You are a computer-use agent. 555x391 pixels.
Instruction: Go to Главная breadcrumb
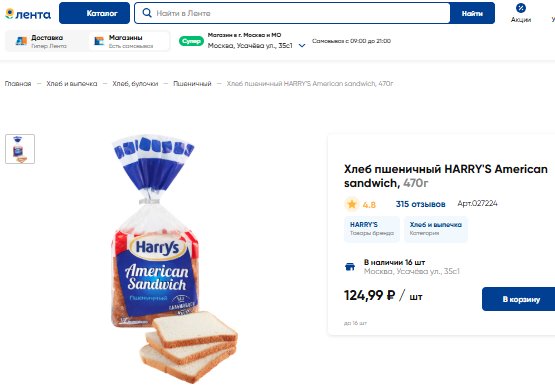[x=18, y=84]
